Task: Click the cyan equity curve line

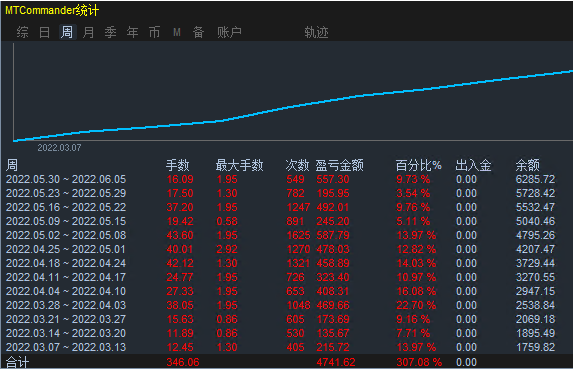Action: (292, 106)
